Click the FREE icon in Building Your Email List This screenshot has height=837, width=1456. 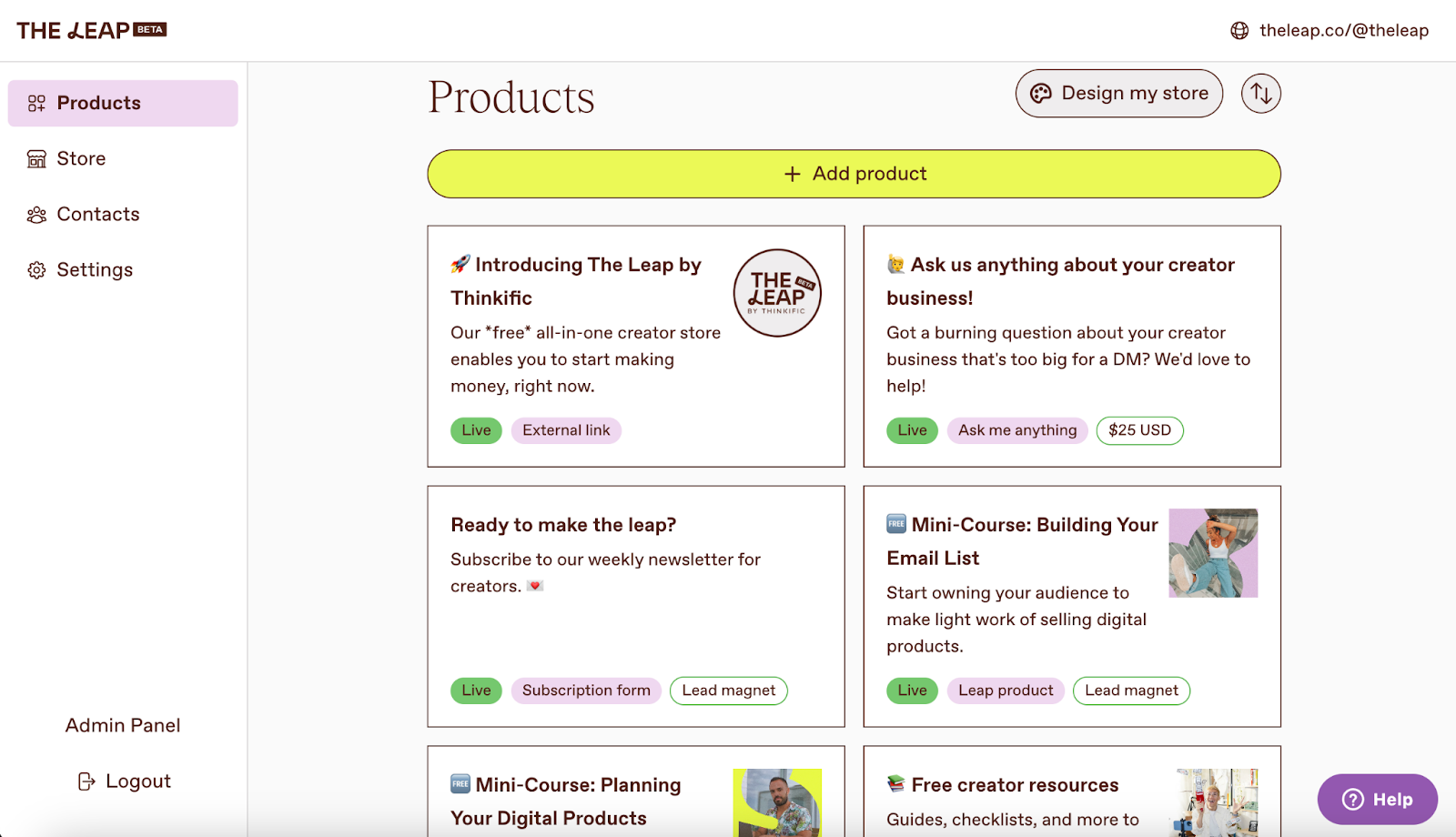click(896, 524)
